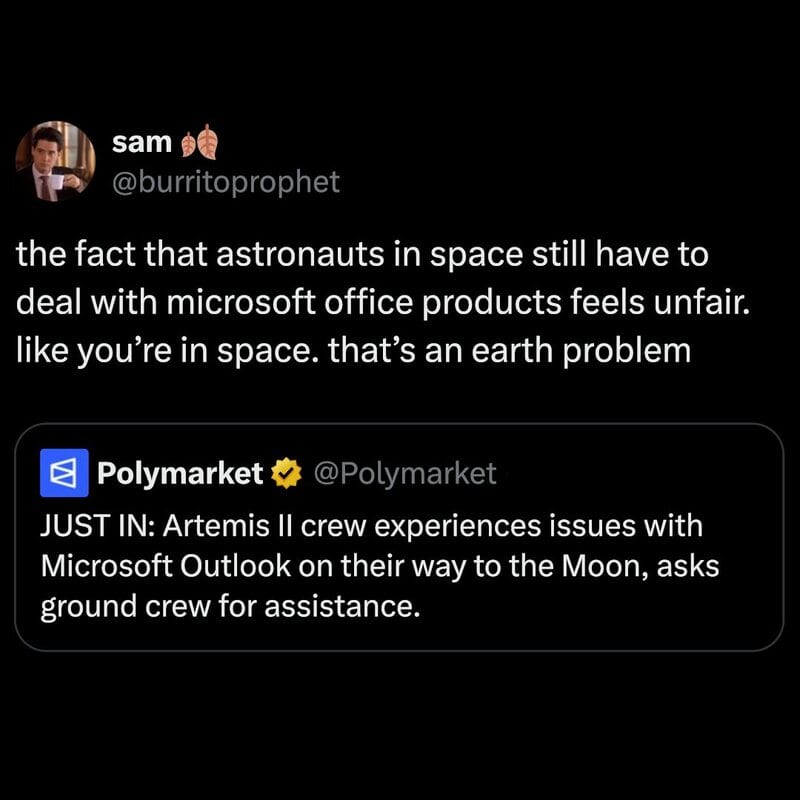
Task: Click Polymarket's gold verified badge
Action: coord(286,473)
